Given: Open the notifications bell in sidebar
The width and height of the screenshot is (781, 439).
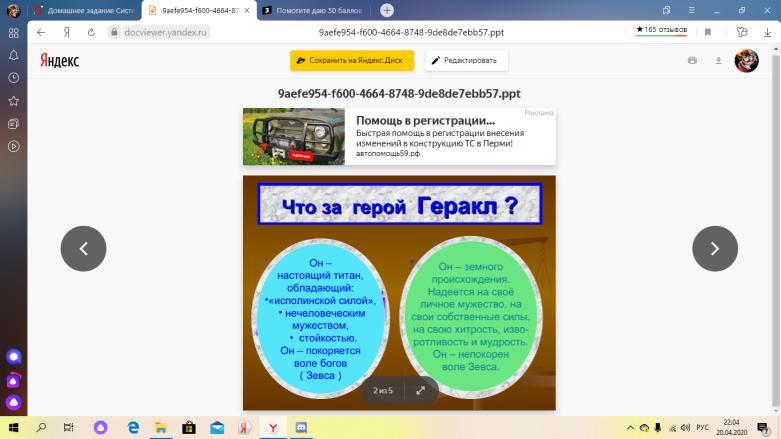Looking at the screenshot, I should 13,55.
